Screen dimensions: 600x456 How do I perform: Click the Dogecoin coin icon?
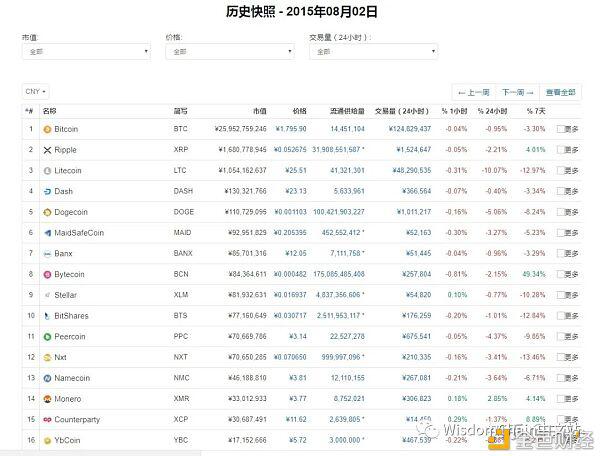pyautogui.click(x=47, y=212)
